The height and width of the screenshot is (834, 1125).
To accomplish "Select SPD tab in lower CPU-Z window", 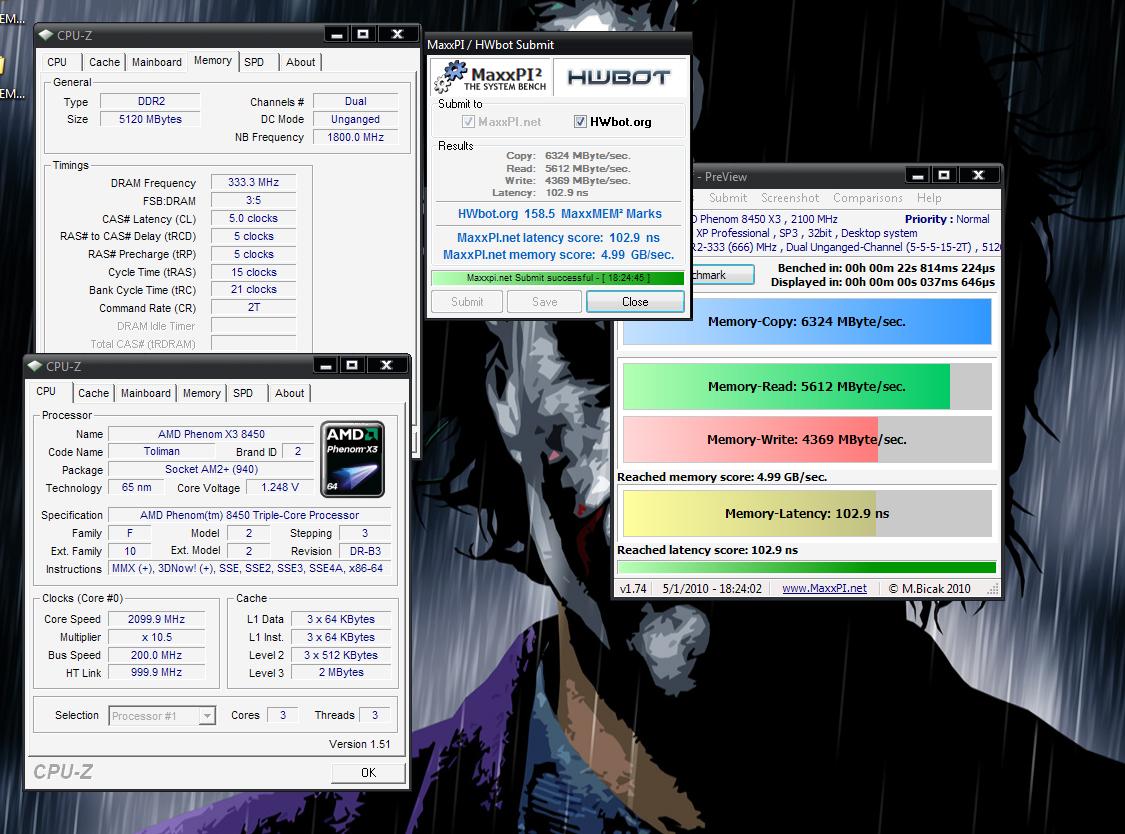I will pos(243,393).
